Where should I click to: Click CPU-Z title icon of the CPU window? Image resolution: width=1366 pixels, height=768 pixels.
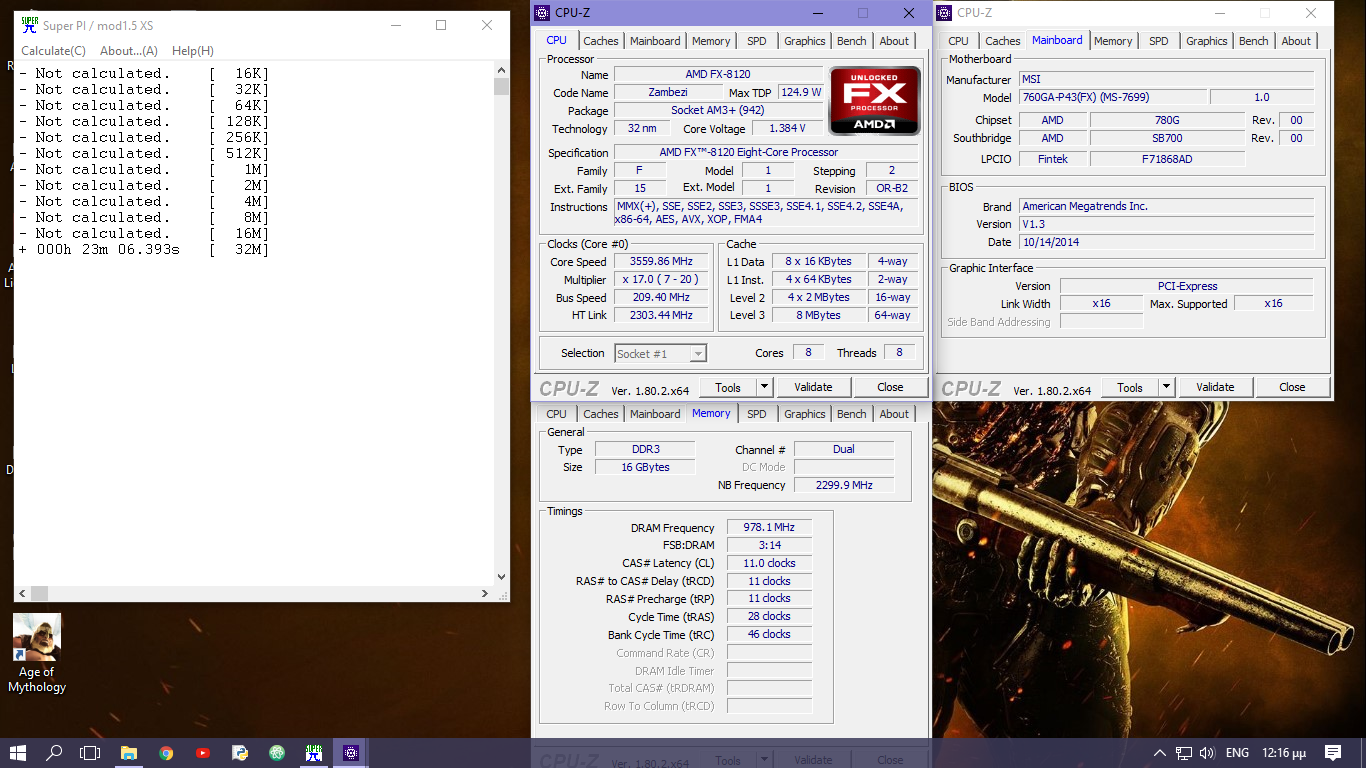click(x=542, y=13)
